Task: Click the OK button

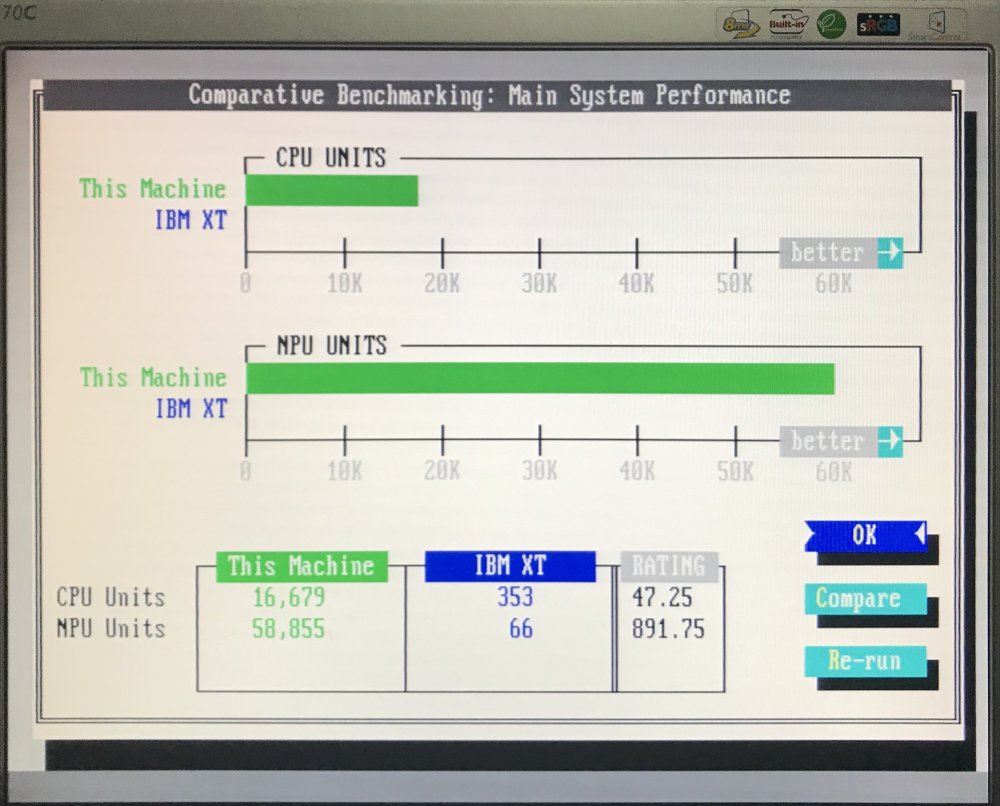Action: point(865,535)
